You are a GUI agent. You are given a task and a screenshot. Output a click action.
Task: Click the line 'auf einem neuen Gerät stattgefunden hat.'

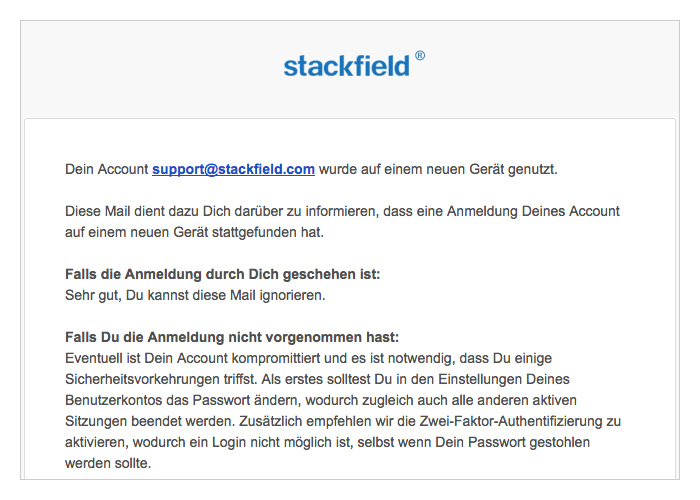(x=194, y=232)
